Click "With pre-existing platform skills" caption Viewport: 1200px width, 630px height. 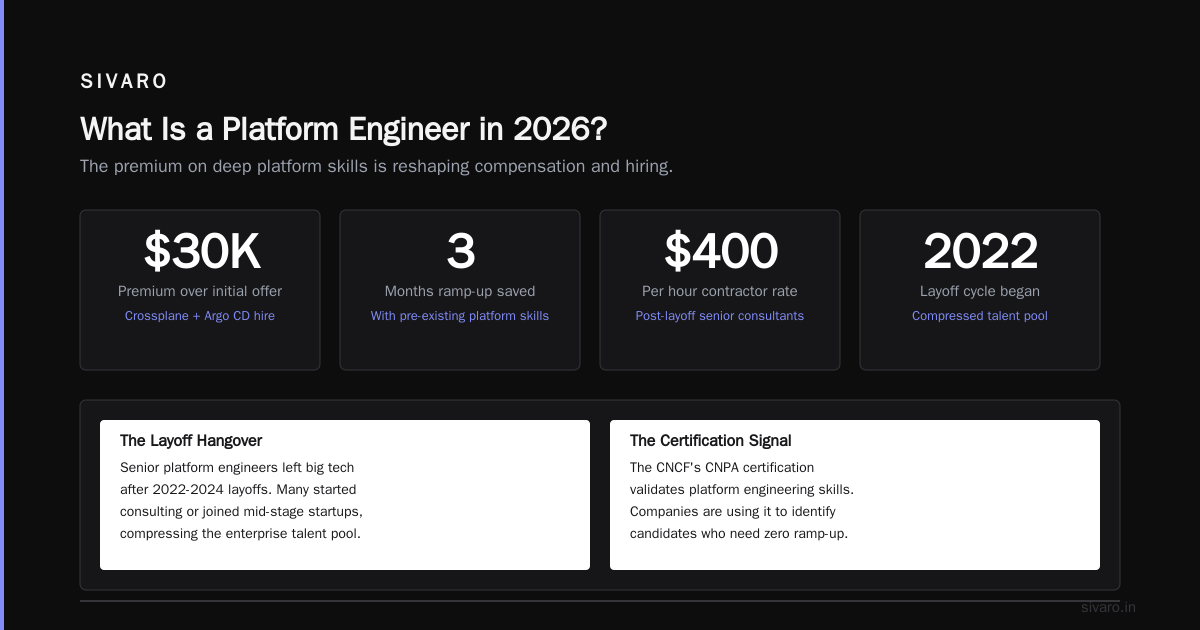[x=460, y=316]
